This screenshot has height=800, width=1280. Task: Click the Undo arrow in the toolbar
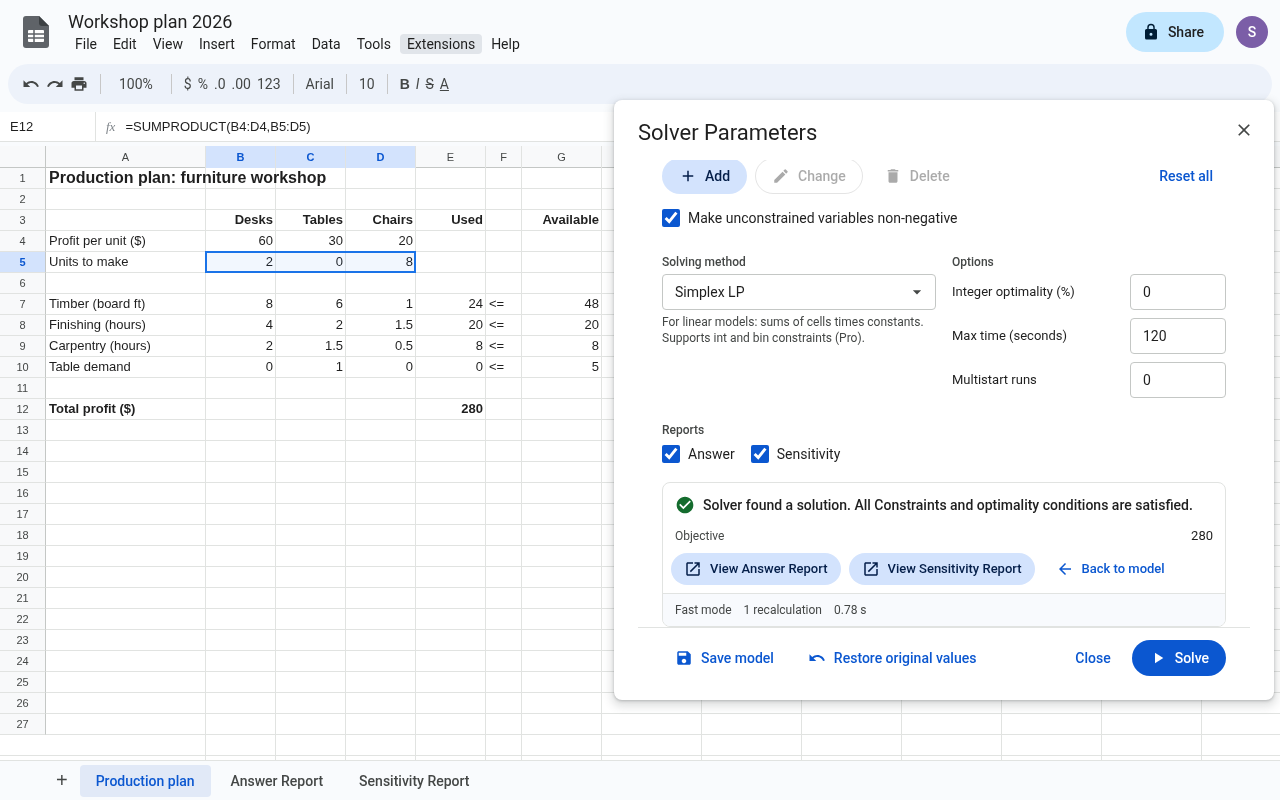click(31, 84)
